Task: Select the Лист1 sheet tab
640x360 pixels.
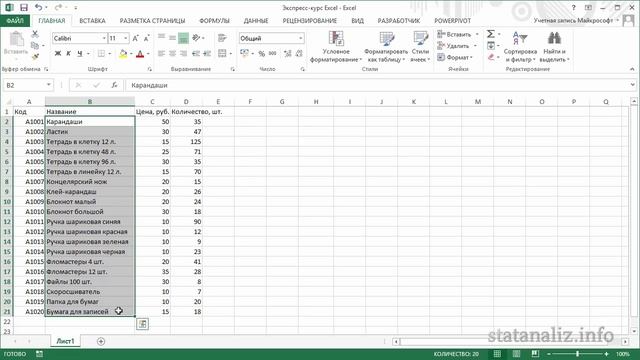Action: pos(65,341)
